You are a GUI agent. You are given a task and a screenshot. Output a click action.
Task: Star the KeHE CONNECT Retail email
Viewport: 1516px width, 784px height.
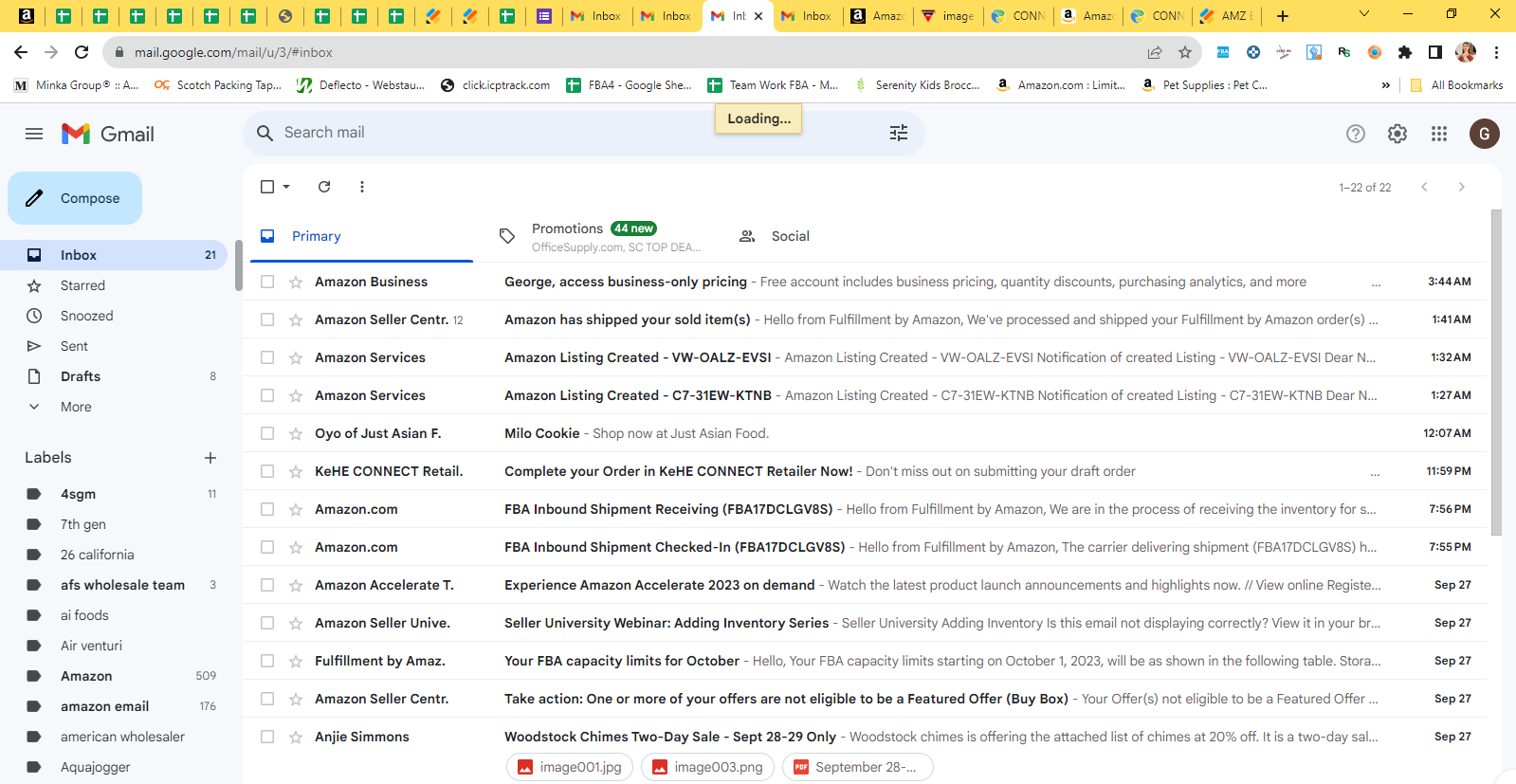(296, 471)
